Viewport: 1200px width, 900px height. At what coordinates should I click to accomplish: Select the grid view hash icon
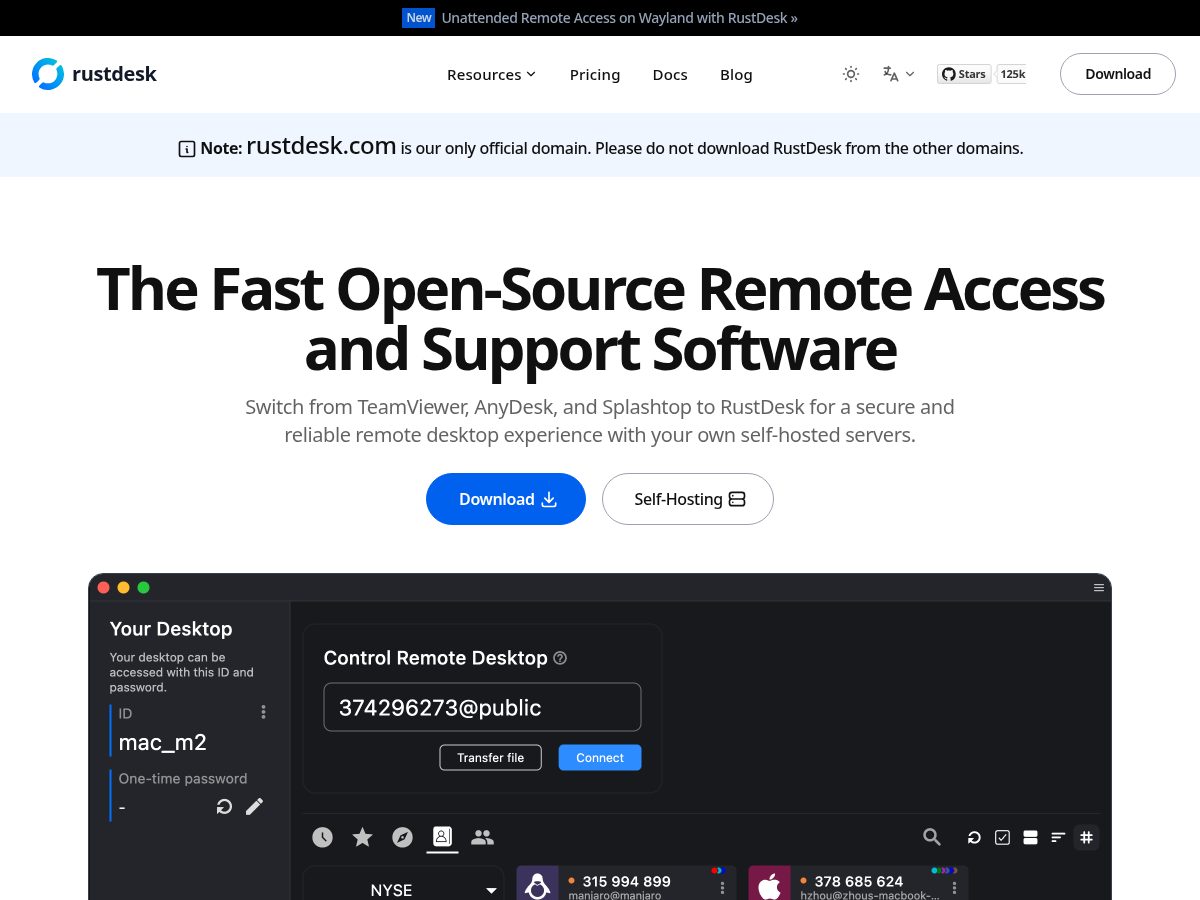click(1086, 838)
